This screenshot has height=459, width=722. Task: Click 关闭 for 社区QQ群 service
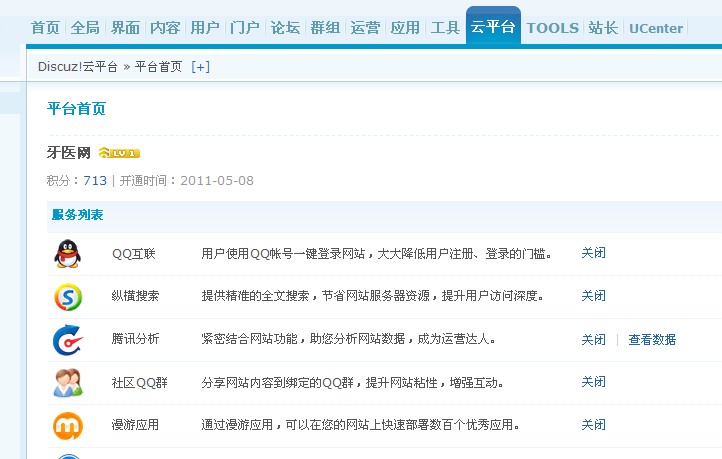pyautogui.click(x=594, y=382)
